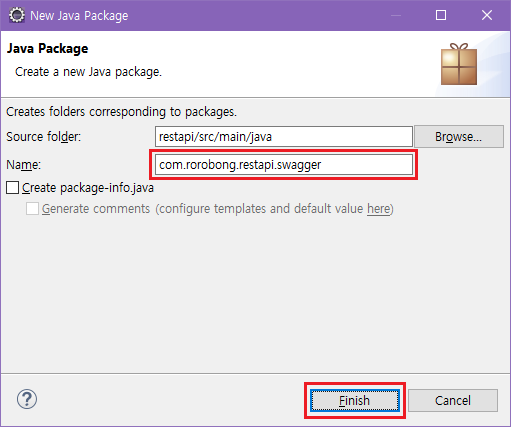The height and width of the screenshot is (427, 511).
Task: Click the 'New Java Package' title text
Action: [79, 16]
